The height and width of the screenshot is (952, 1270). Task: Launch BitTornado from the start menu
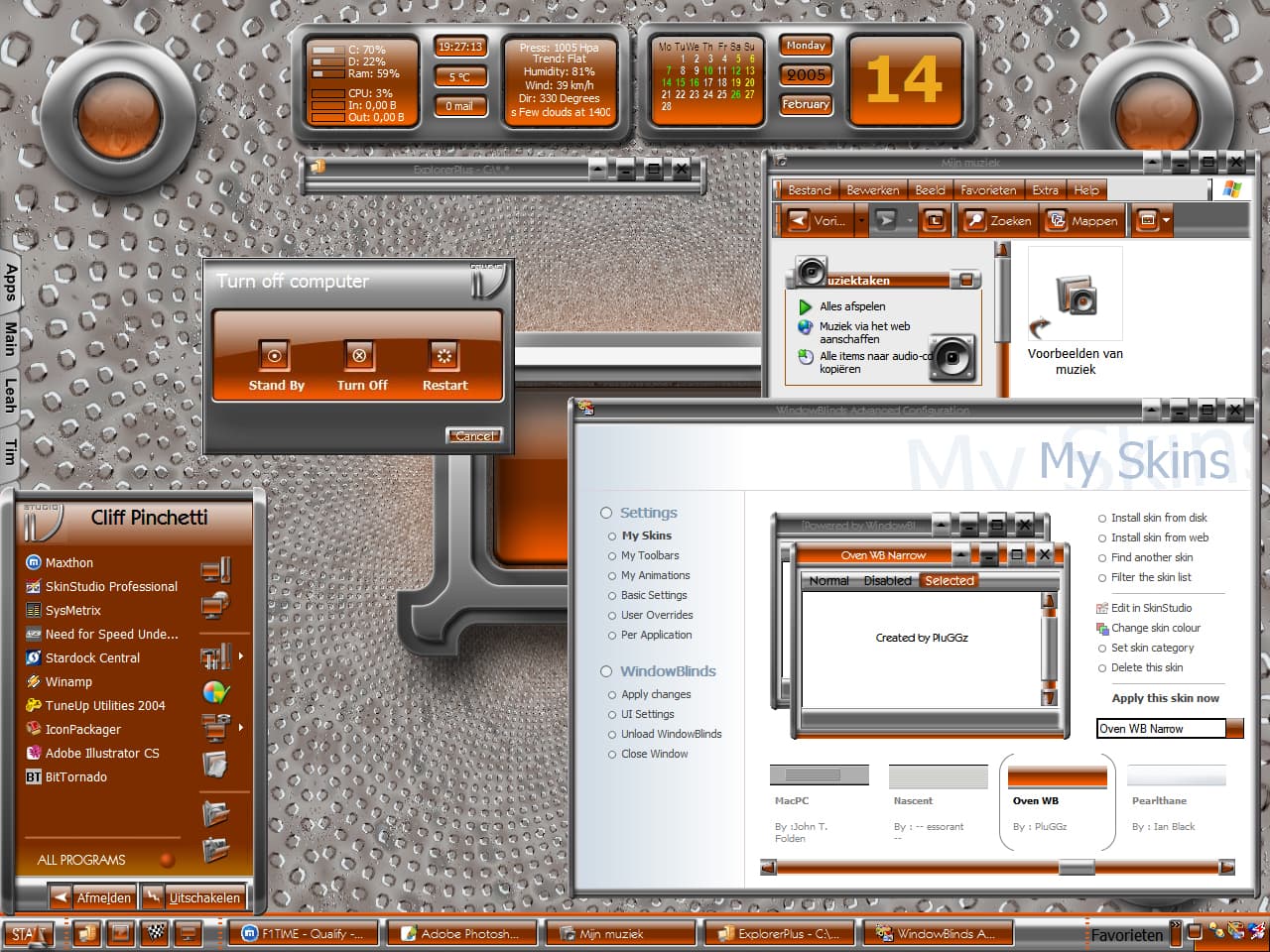[x=65, y=776]
